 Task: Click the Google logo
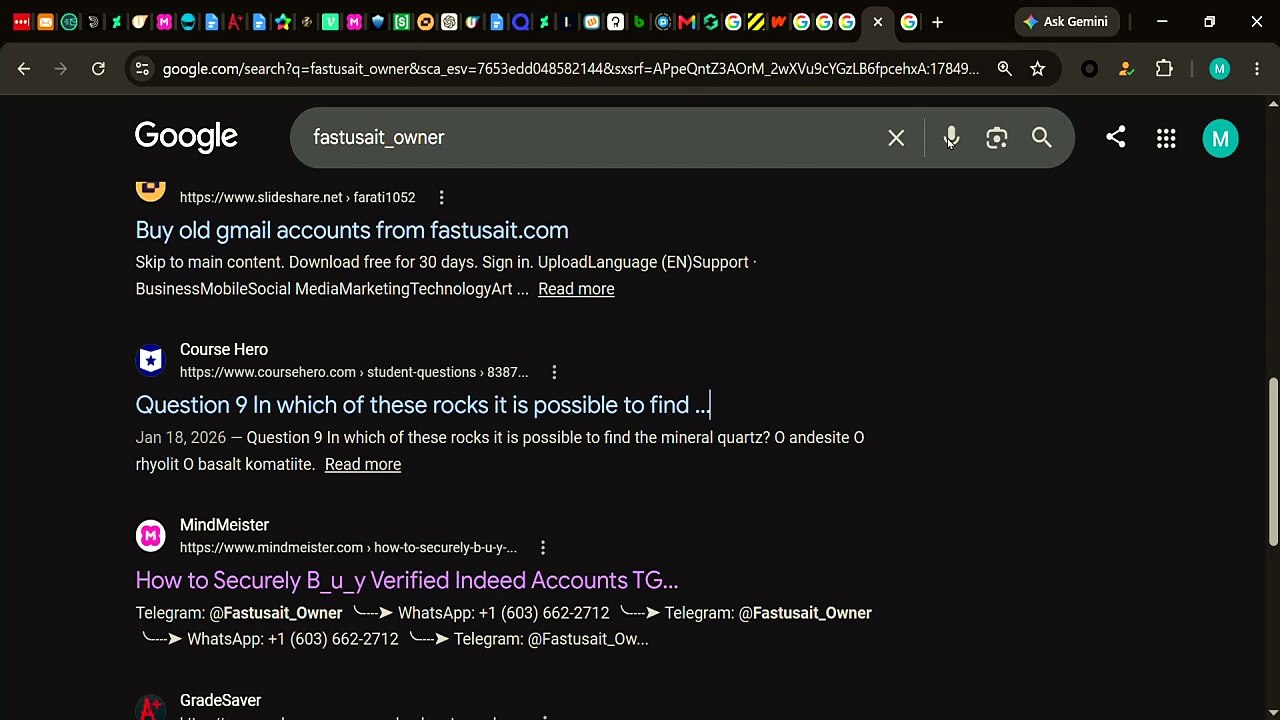click(x=186, y=137)
